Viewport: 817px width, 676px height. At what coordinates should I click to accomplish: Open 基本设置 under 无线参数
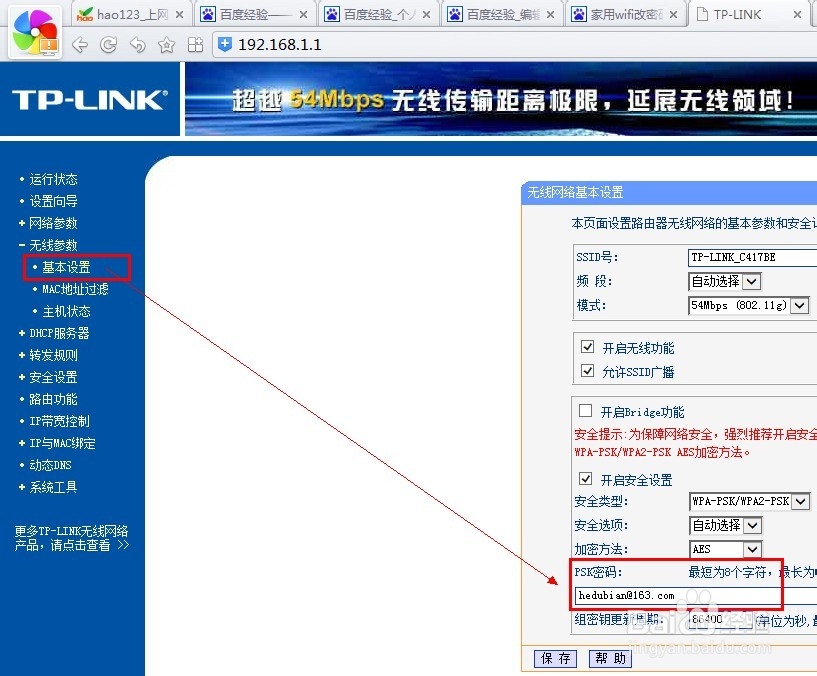(66, 267)
